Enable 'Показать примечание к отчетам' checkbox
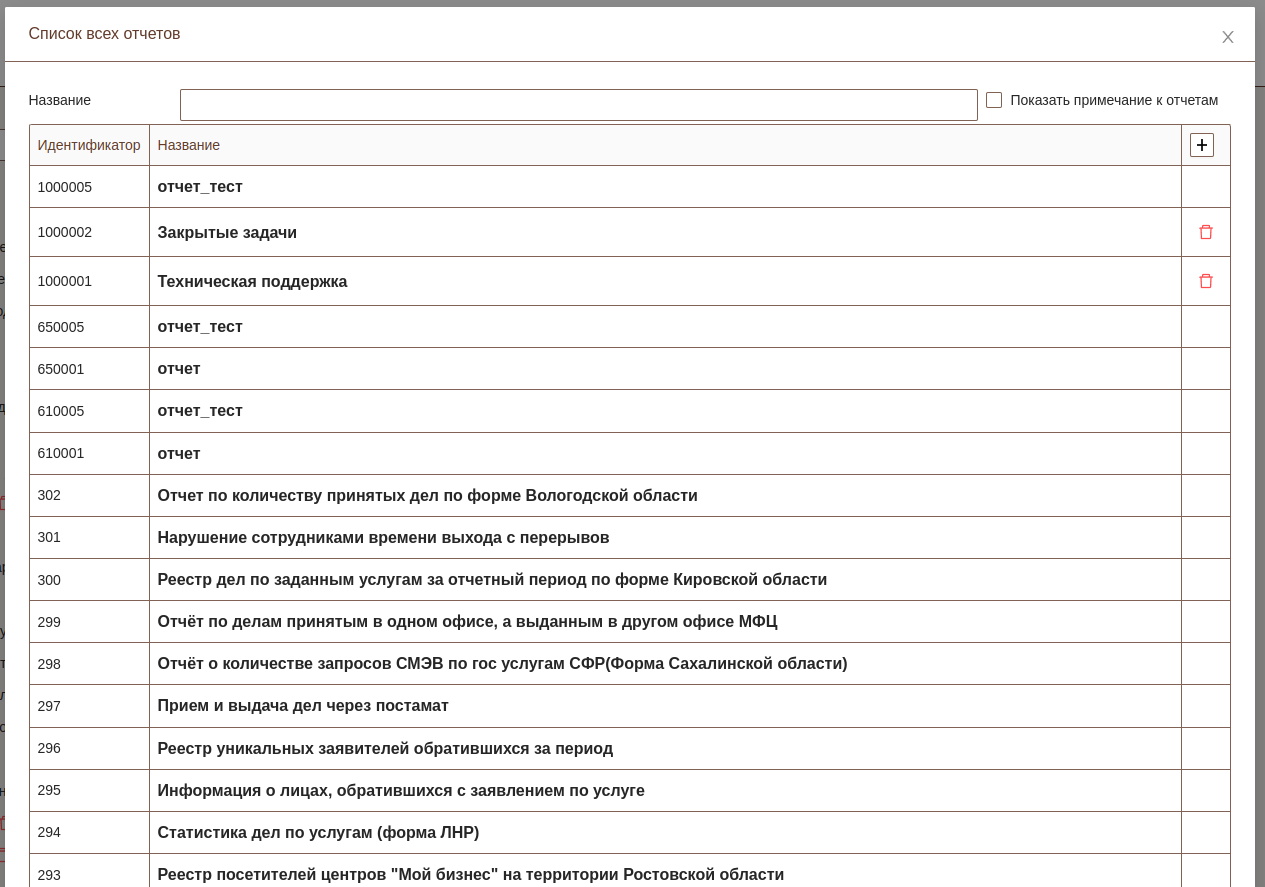1265x887 pixels. click(994, 100)
